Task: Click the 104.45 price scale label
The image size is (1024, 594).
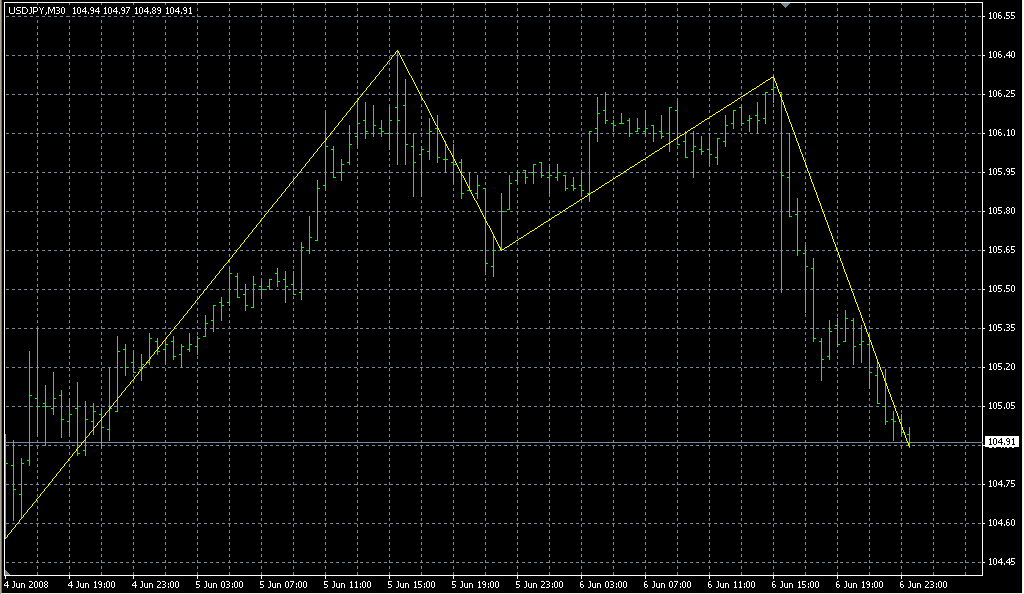Action: coord(1001,562)
